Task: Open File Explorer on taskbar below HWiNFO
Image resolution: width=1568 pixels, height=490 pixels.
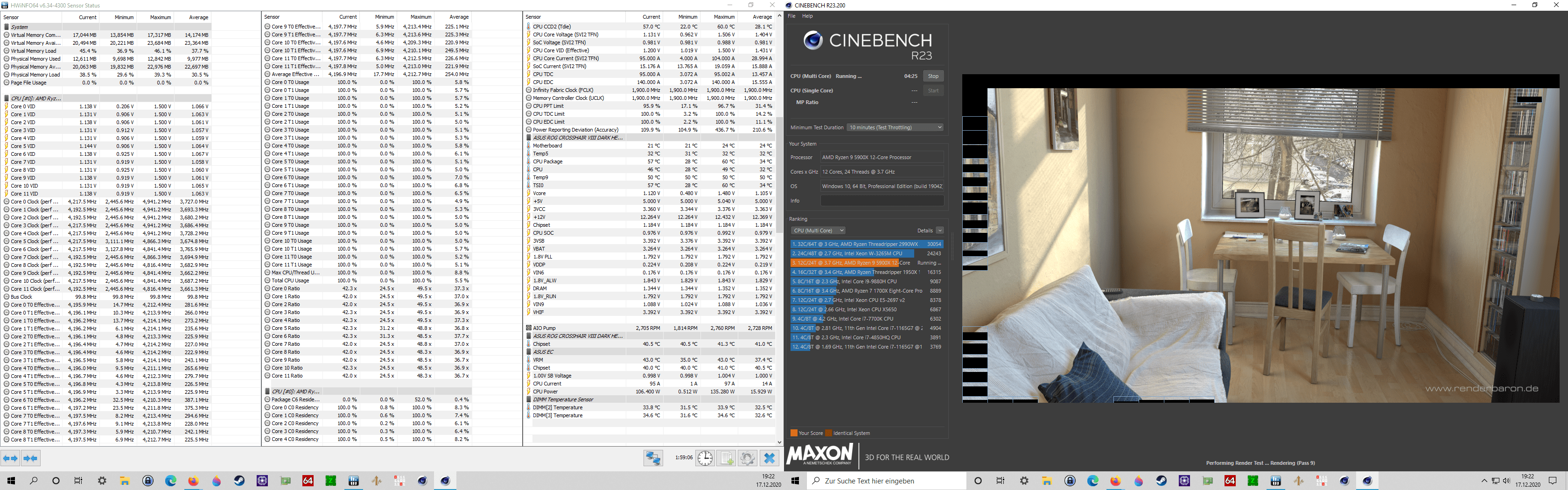Action: click(125, 481)
